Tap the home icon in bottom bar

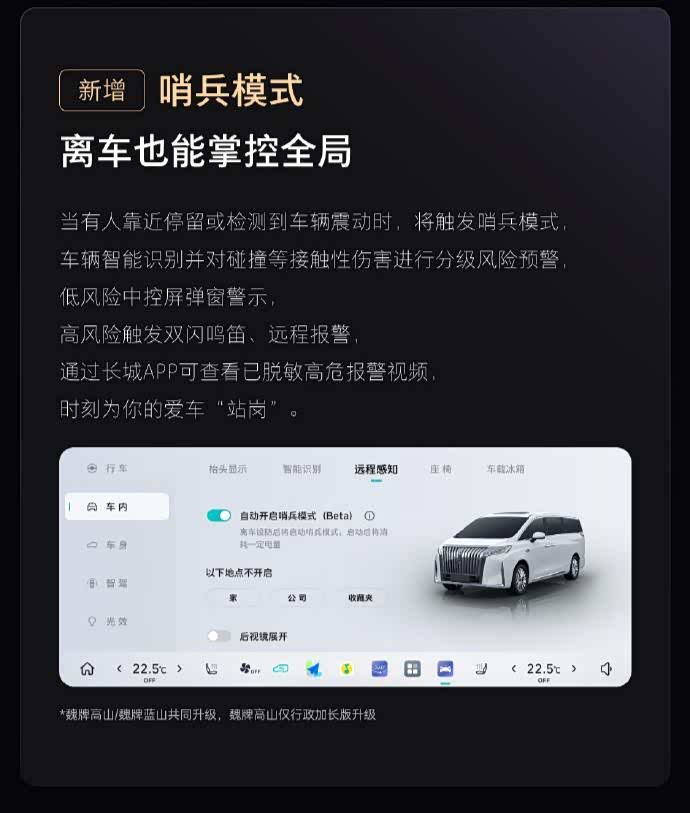pos(87,669)
